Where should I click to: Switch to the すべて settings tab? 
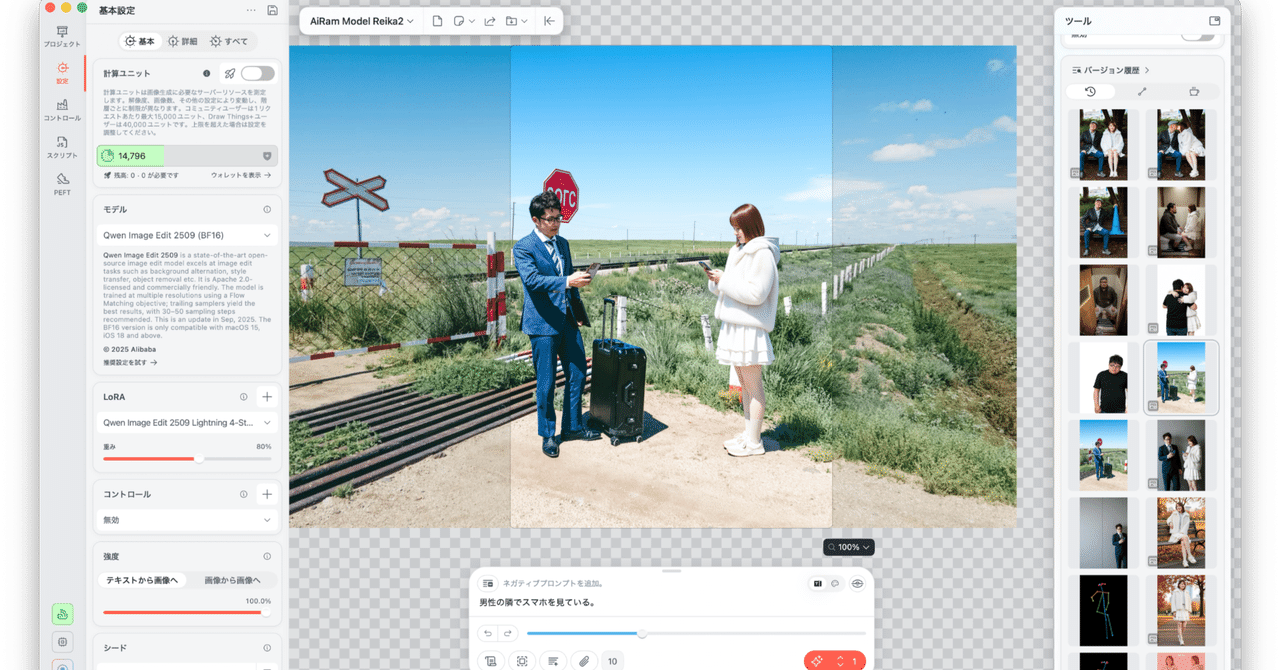pos(229,42)
